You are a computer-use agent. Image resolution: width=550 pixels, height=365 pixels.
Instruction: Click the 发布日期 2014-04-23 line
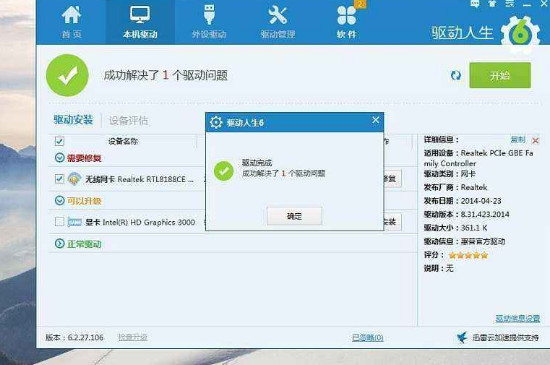(462, 201)
